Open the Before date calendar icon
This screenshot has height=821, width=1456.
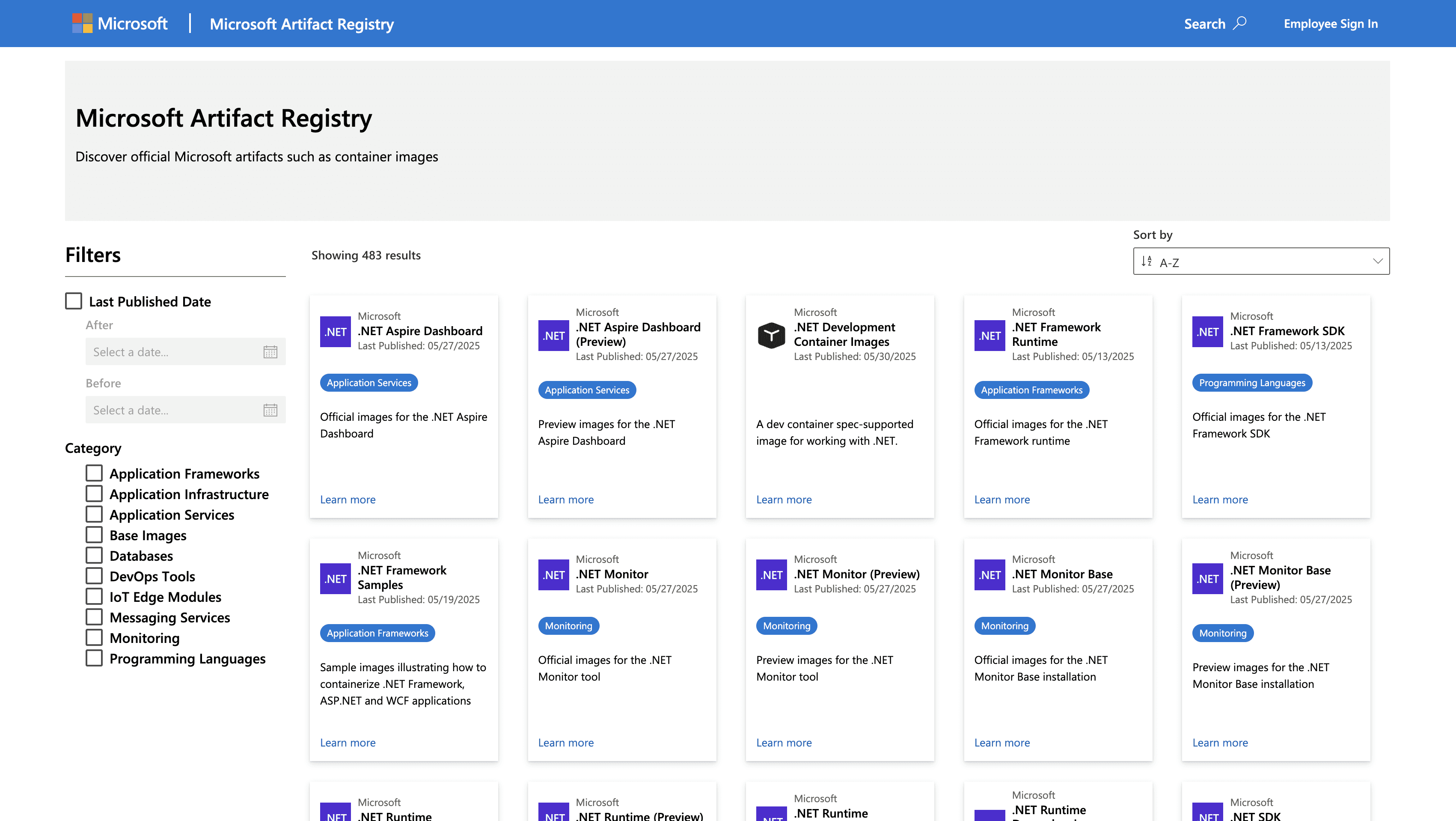tap(270, 410)
